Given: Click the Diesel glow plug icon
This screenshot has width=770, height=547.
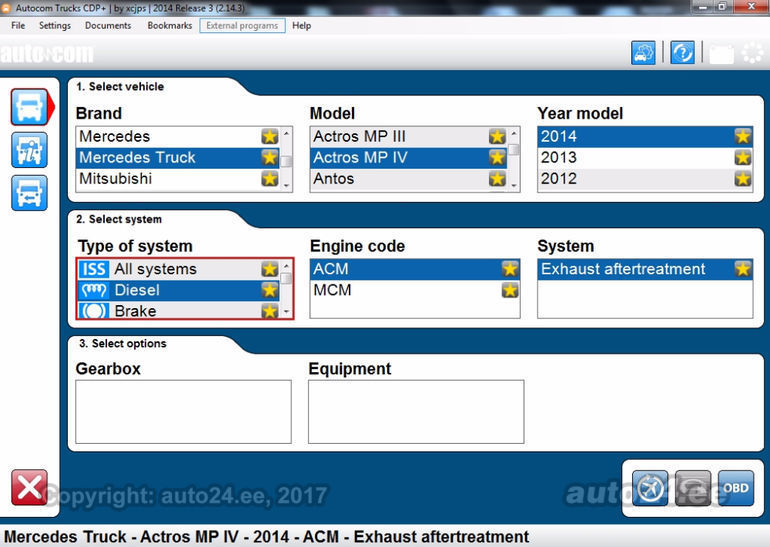Looking at the screenshot, I should pos(94,290).
